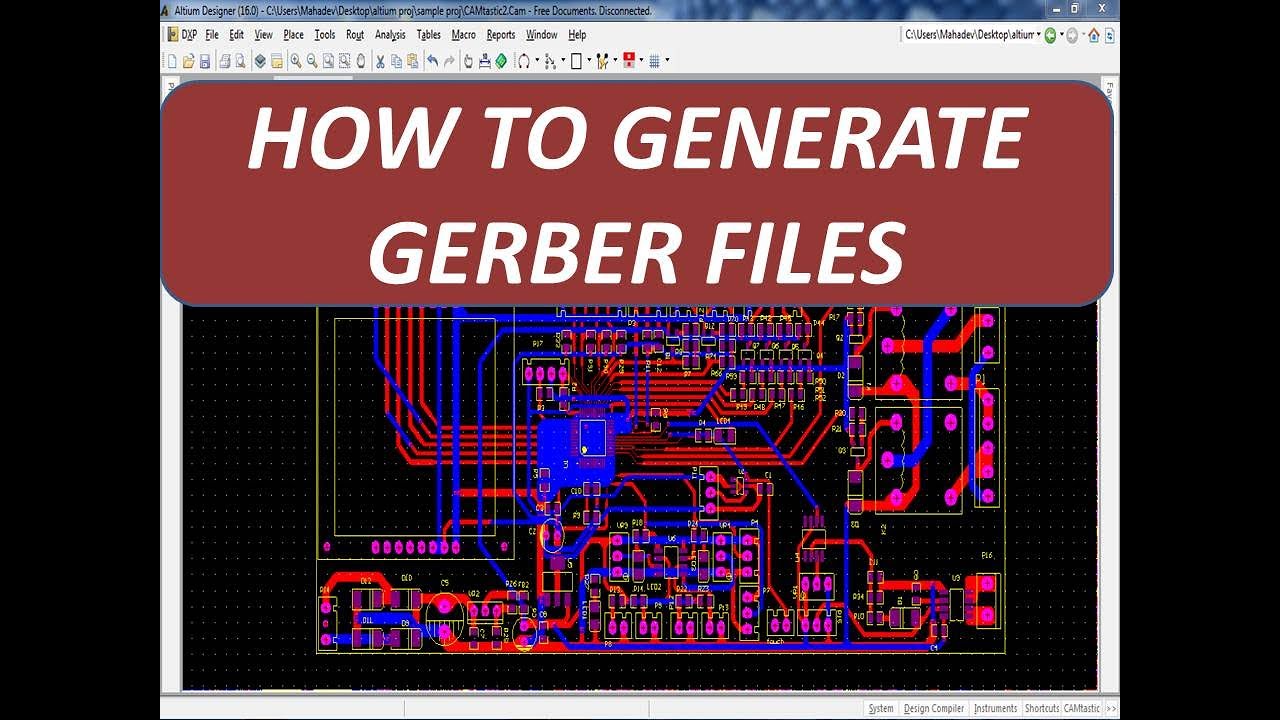Click the refresh document icon
The width and height of the screenshot is (1280, 720).
pos(1109,35)
